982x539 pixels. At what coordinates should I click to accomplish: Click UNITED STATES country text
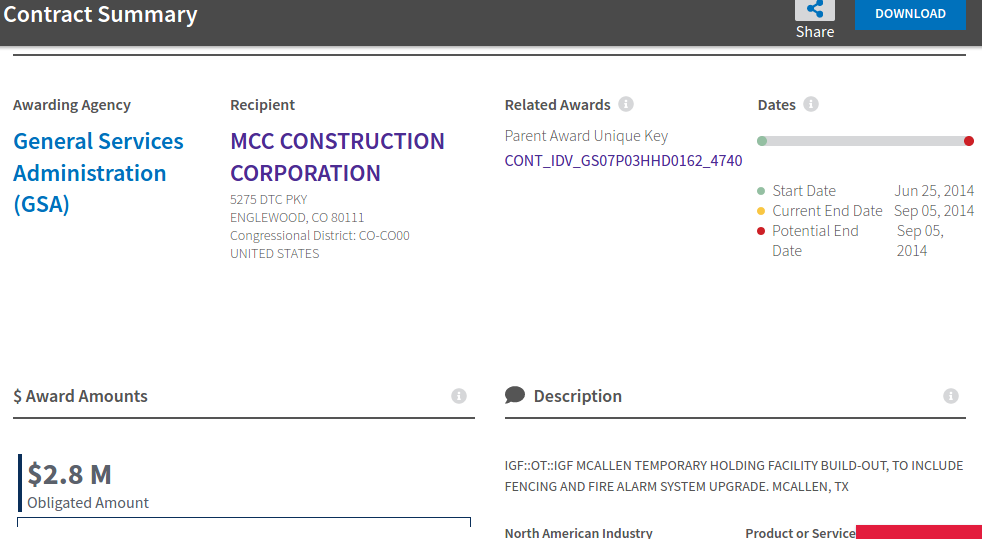pos(274,254)
